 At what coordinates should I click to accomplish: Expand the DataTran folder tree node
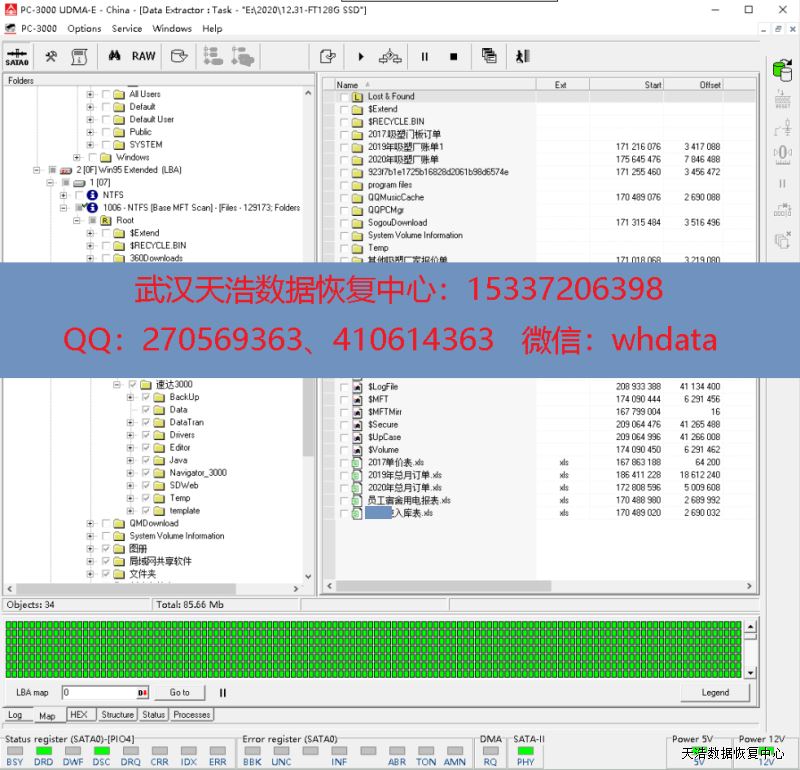coord(130,423)
